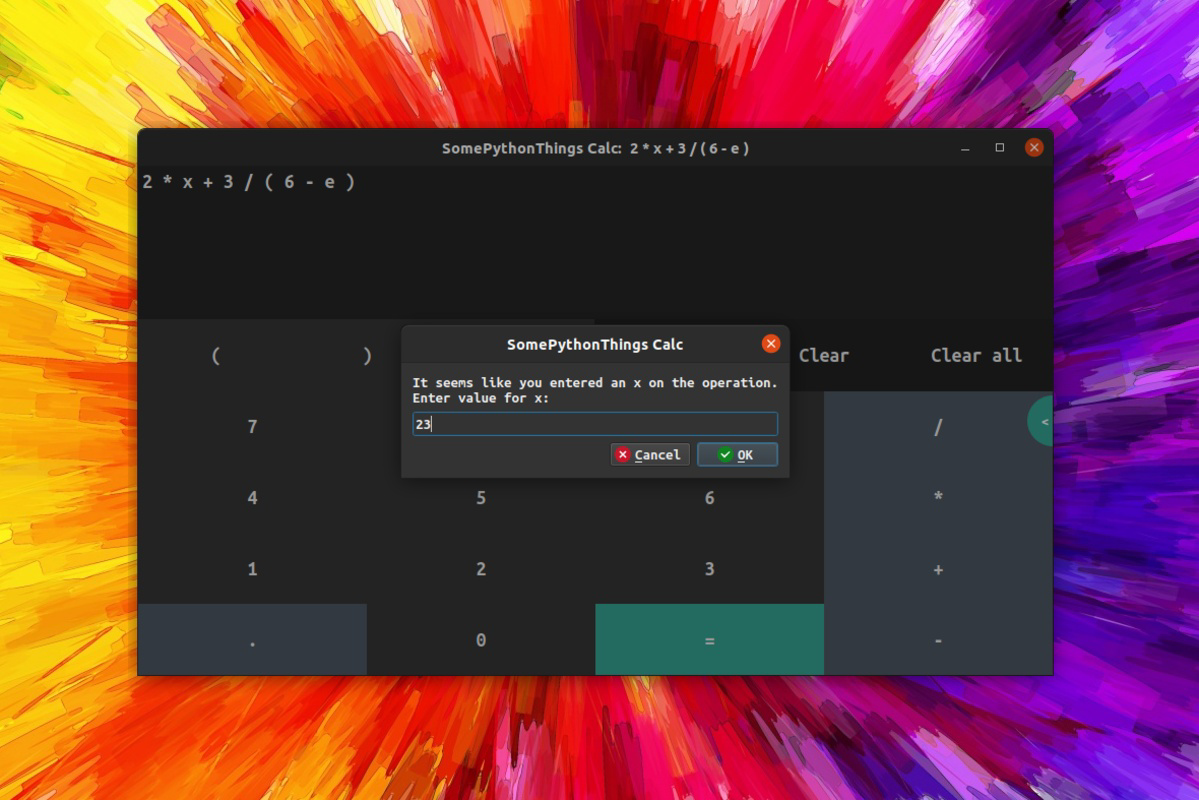Click the decimal point key
Image resolution: width=1199 pixels, height=800 pixels.
pos(252,640)
